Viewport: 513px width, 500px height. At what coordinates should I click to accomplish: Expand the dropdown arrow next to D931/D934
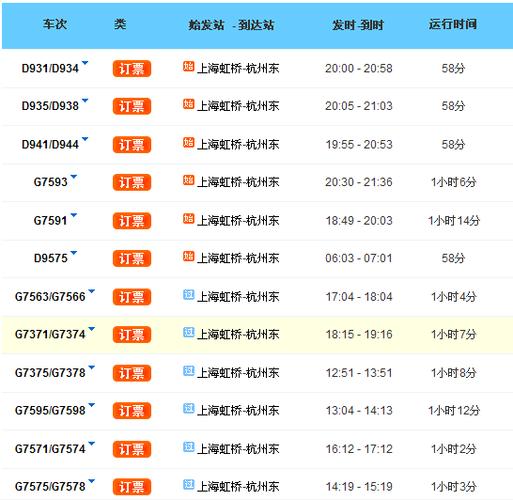coord(85,63)
